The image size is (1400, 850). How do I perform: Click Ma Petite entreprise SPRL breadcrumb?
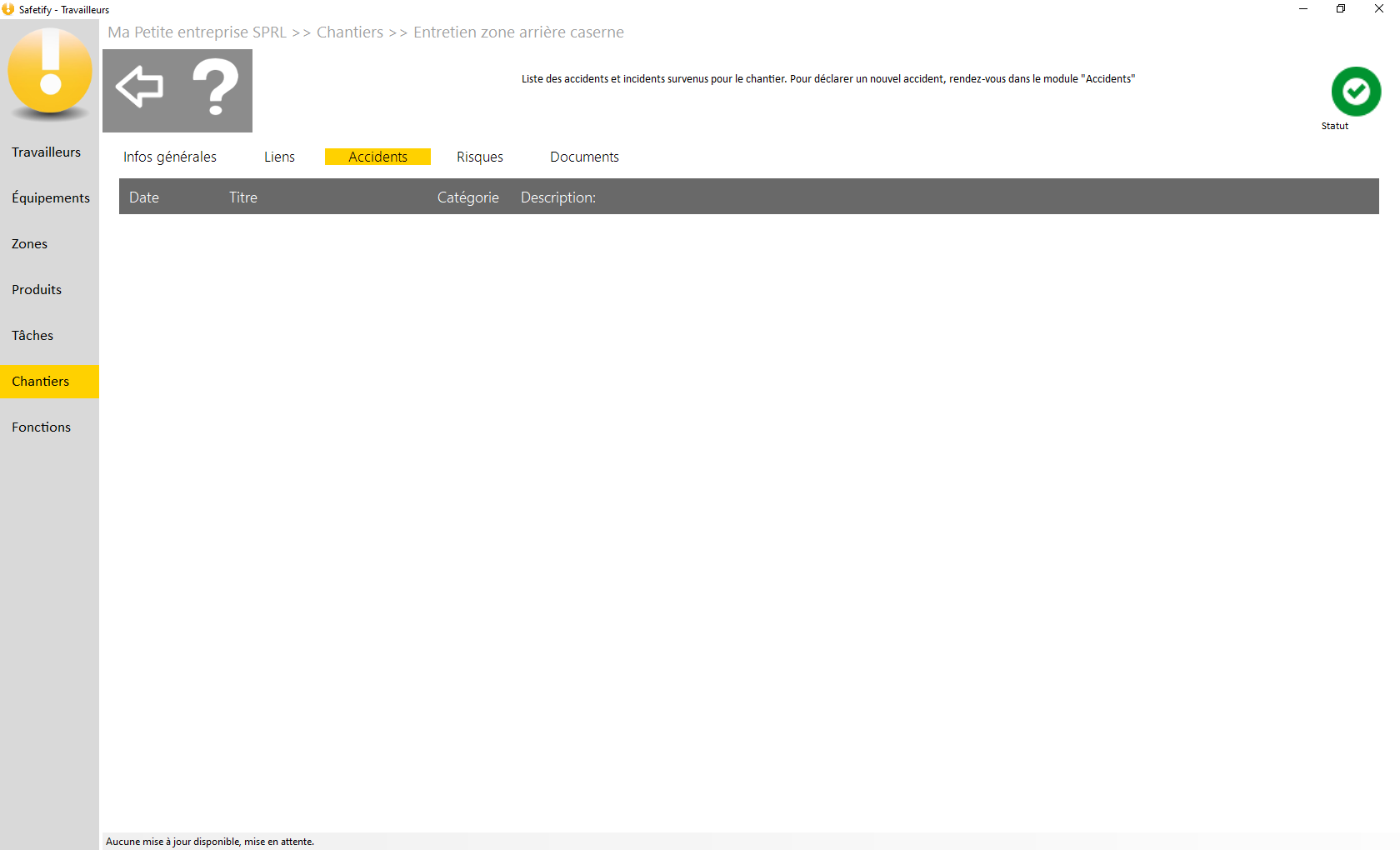pyautogui.click(x=197, y=32)
